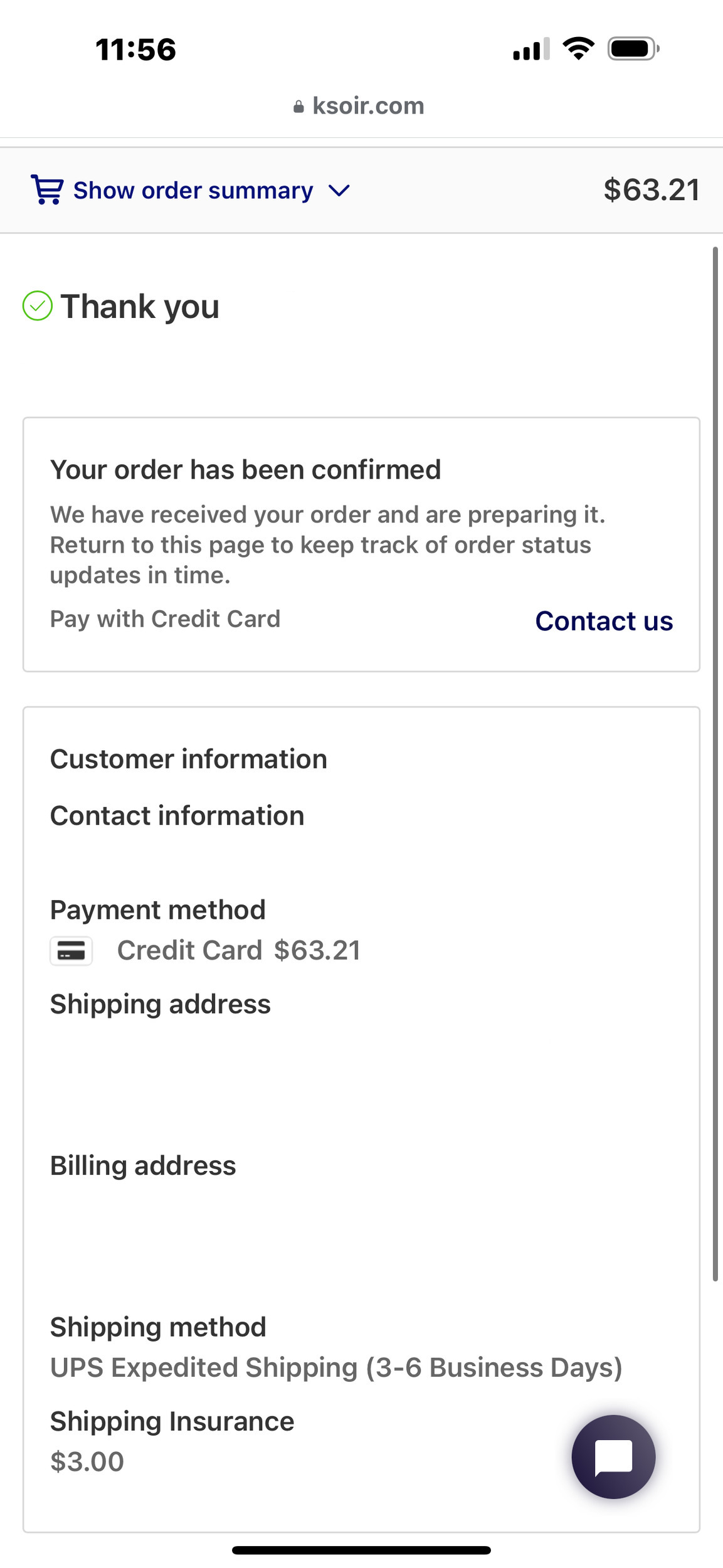Tap the Wi-Fi status icon
Image resolution: width=723 pixels, height=1568 pixels.
[578, 48]
